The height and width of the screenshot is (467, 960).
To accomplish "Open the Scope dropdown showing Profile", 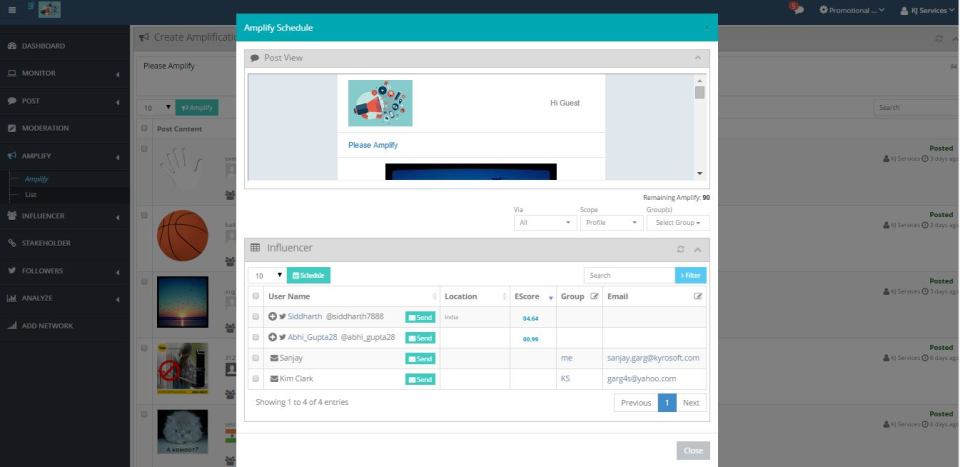I will pos(609,223).
